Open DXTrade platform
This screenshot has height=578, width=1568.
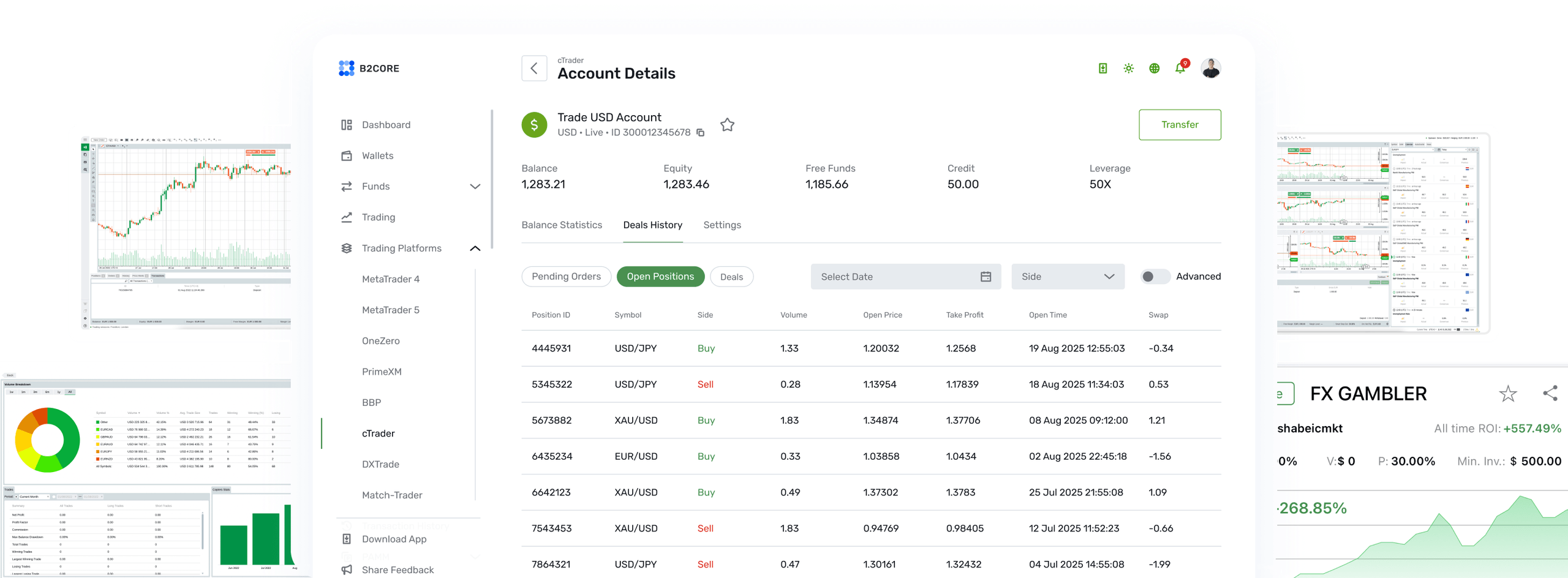click(x=380, y=464)
